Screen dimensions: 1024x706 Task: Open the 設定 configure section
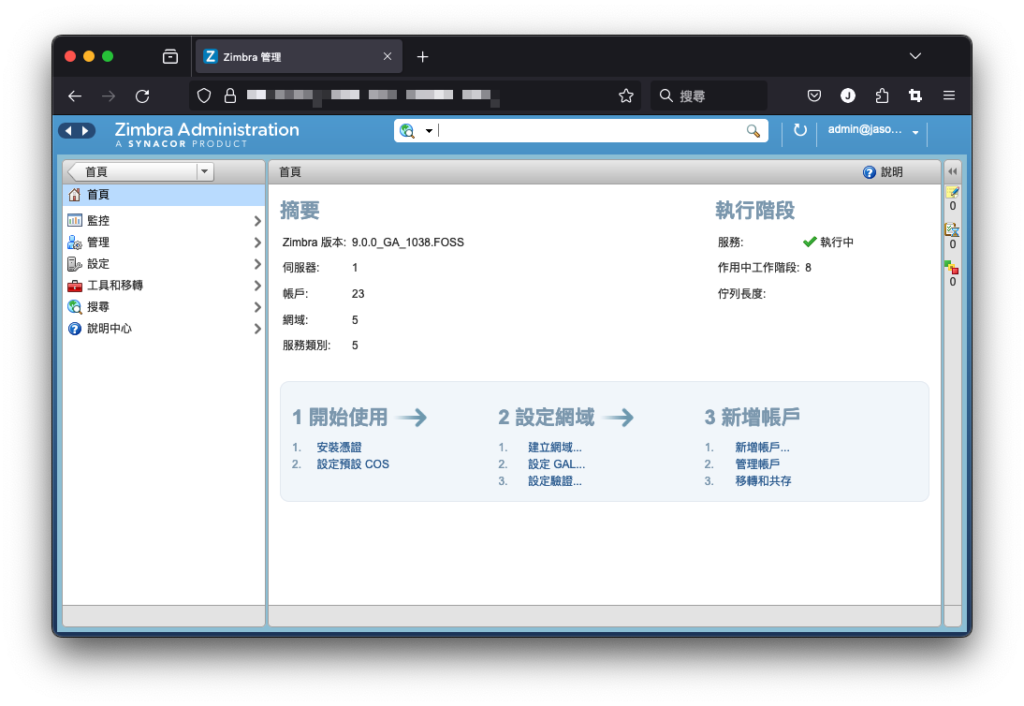point(98,264)
